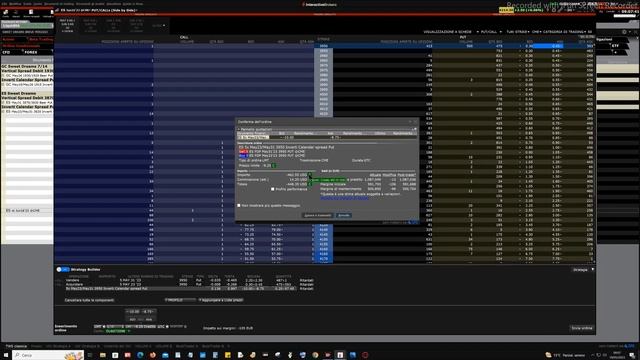Toggle the Strategy Builder switch

[x=63, y=269]
